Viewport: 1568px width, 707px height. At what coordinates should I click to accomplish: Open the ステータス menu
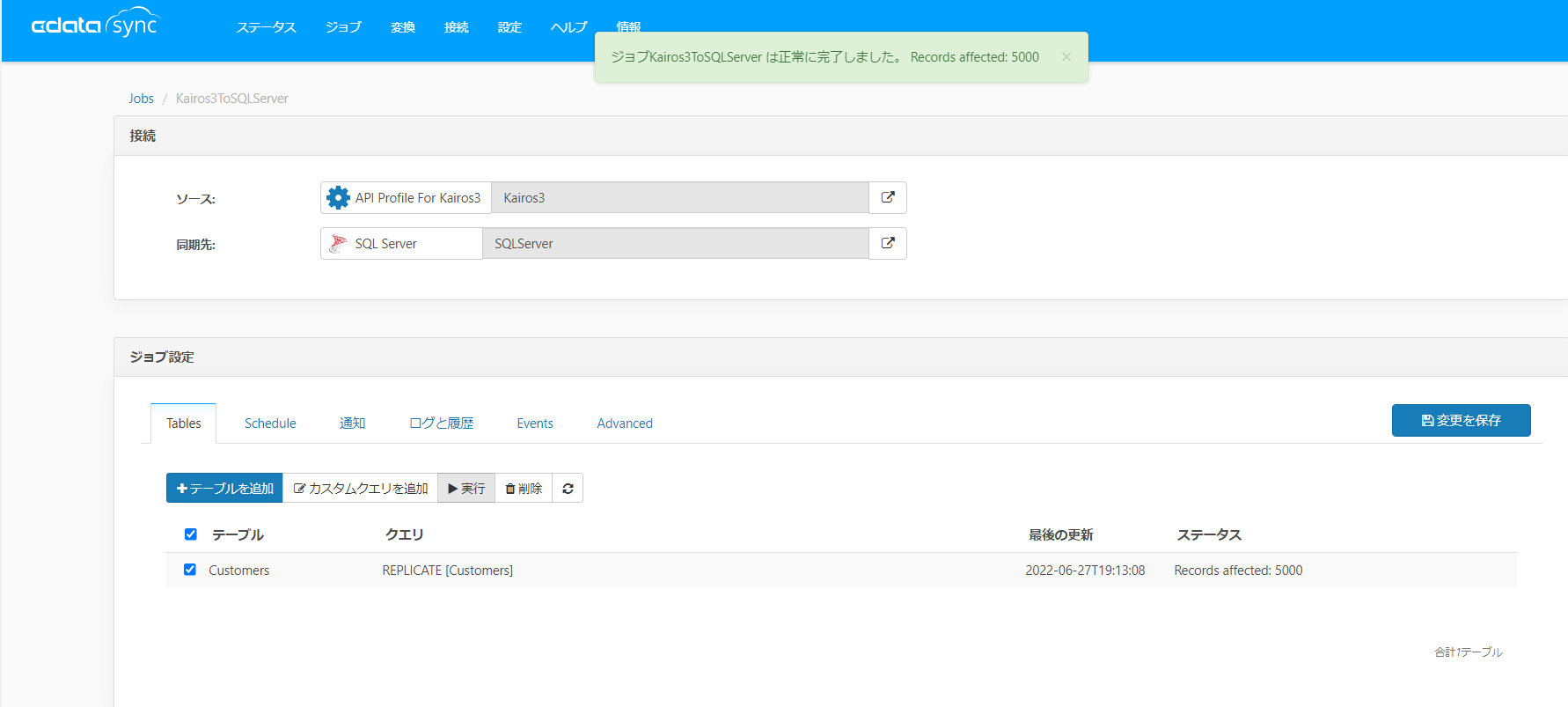point(266,27)
